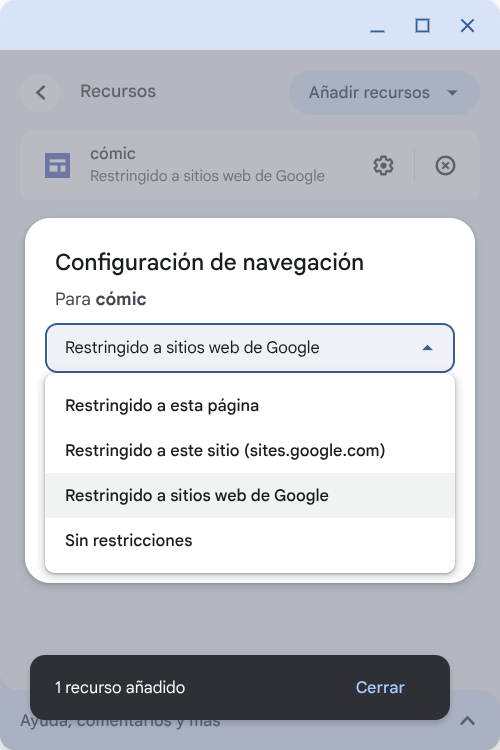Click the 1 recurso añadido notification text
500x750 pixels.
(x=120, y=687)
